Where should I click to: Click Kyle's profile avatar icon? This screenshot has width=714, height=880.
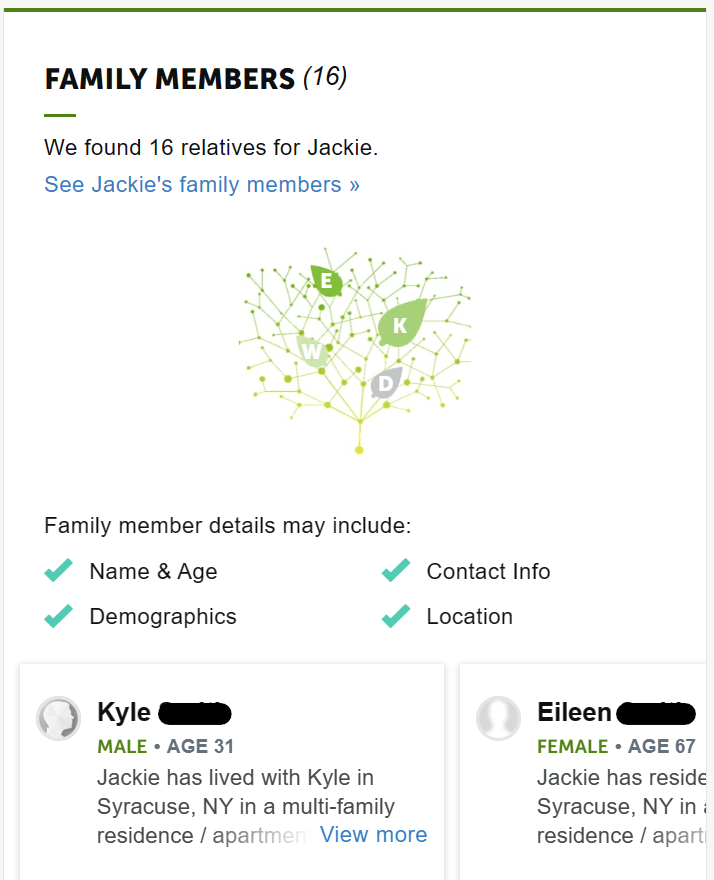[x=58, y=718]
